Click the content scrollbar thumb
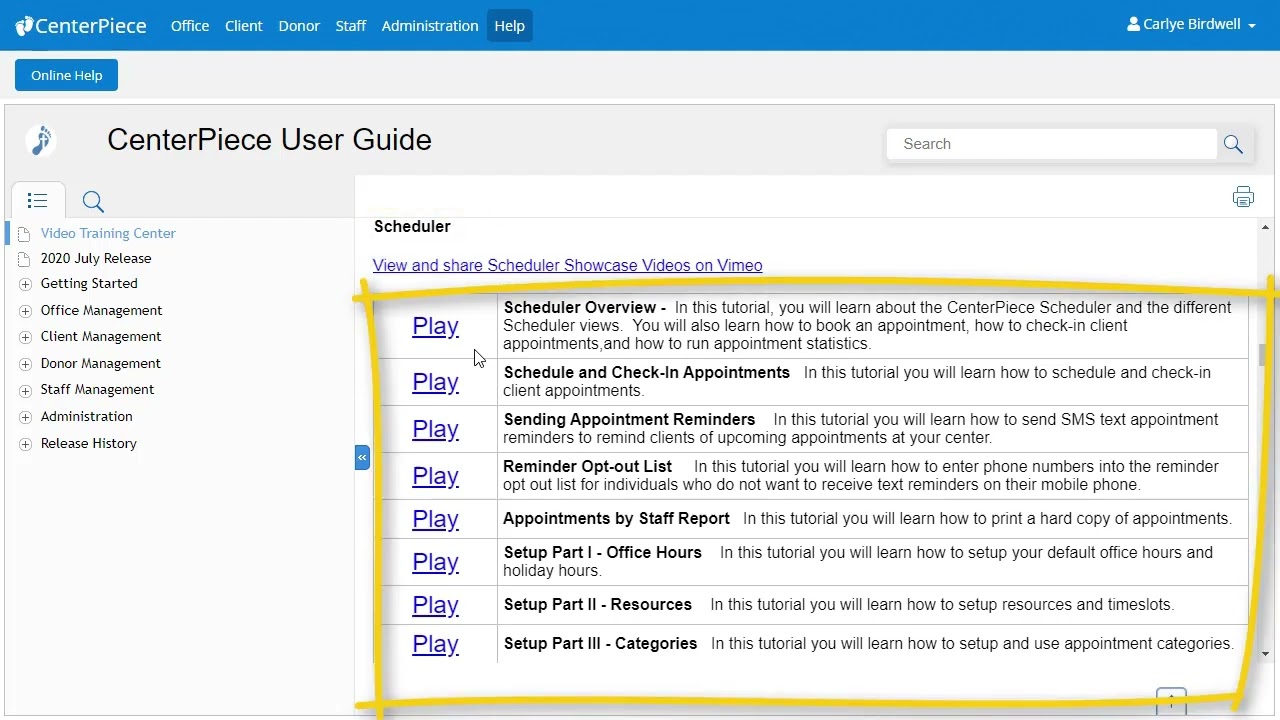 pos(1263,355)
